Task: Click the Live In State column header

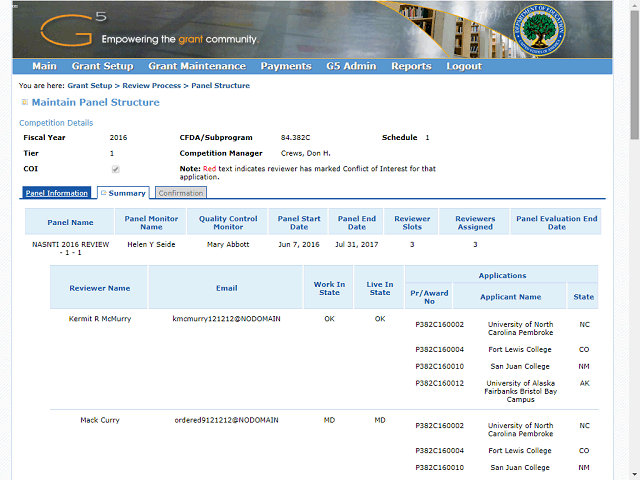Action: click(380, 288)
